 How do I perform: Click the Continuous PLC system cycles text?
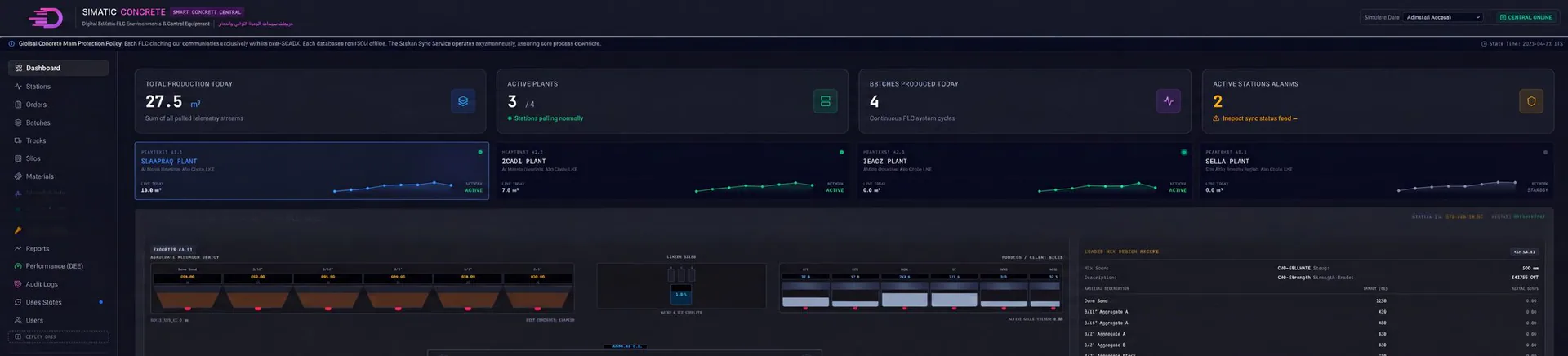pyautogui.click(x=912, y=118)
